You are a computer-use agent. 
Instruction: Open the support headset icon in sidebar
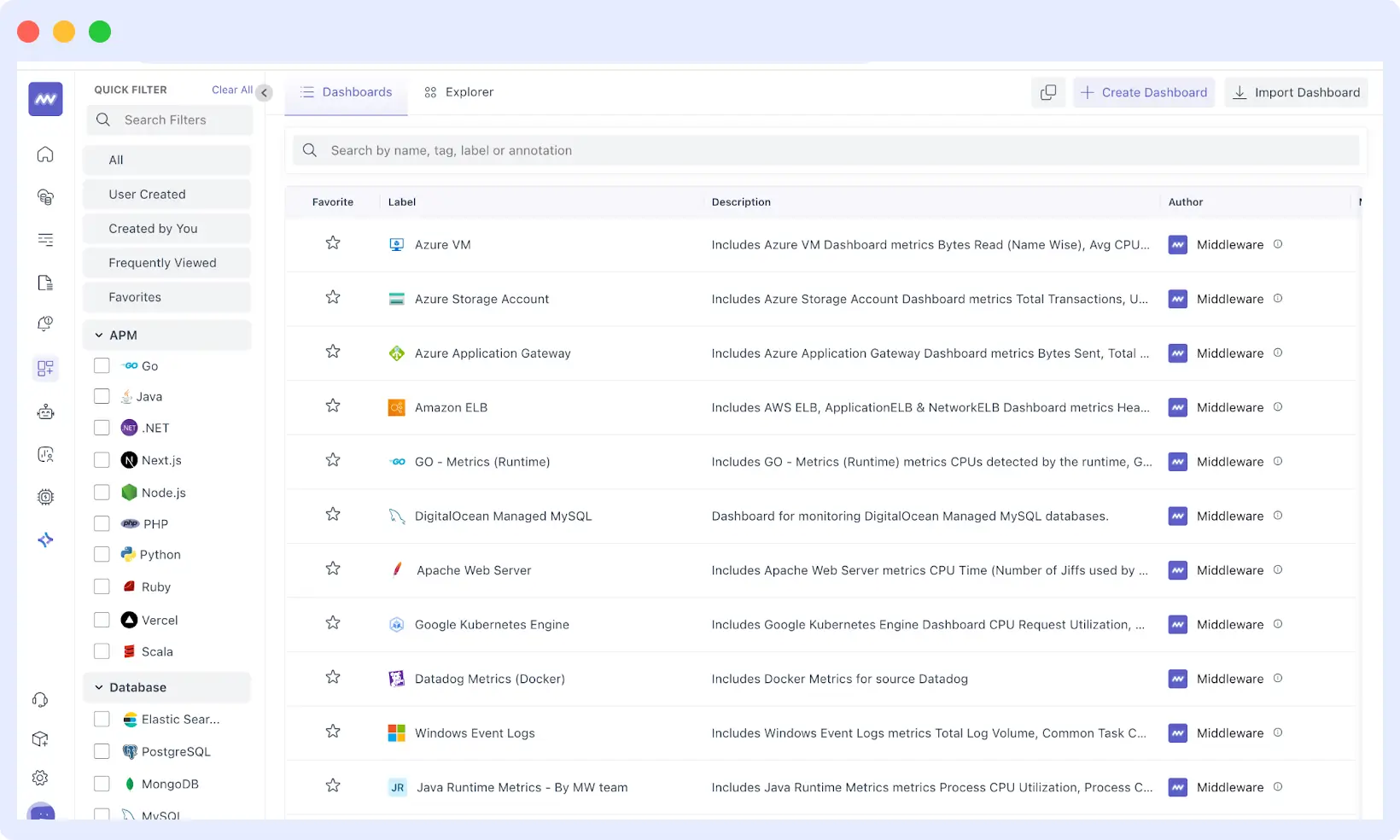click(x=40, y=700)
